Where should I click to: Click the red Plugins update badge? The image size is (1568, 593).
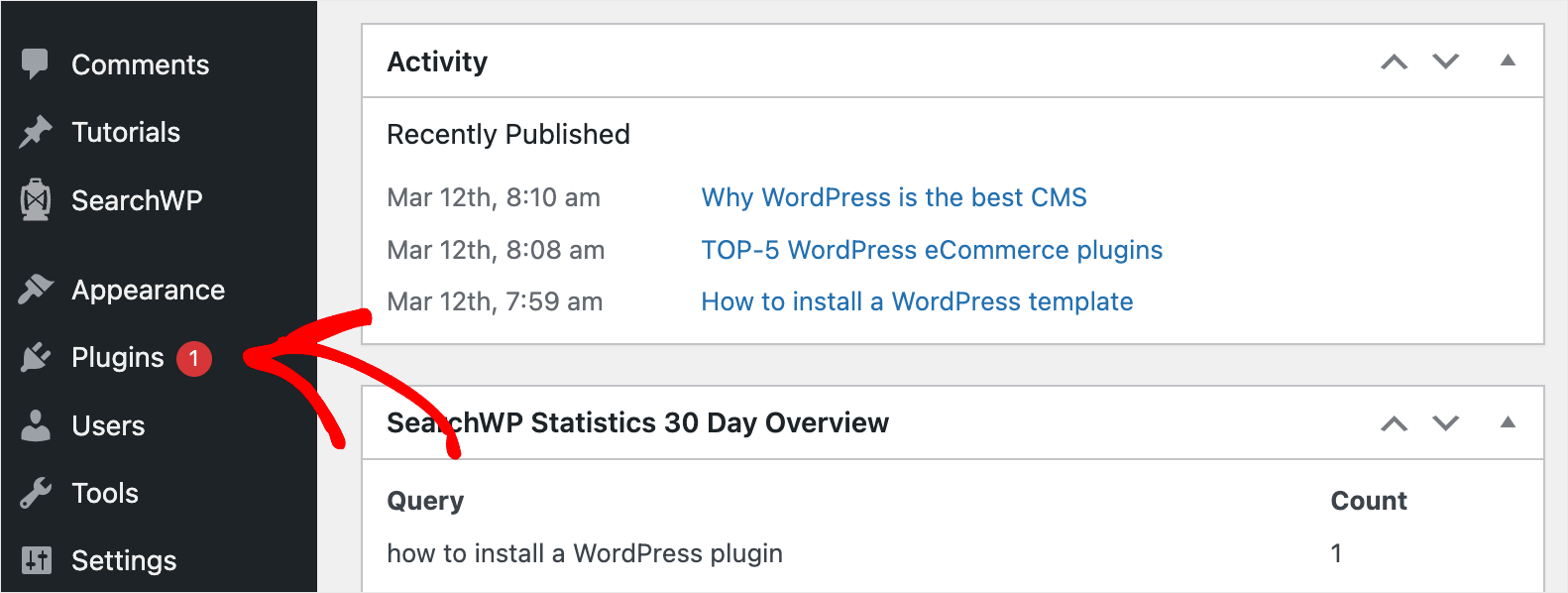point(194,358)
